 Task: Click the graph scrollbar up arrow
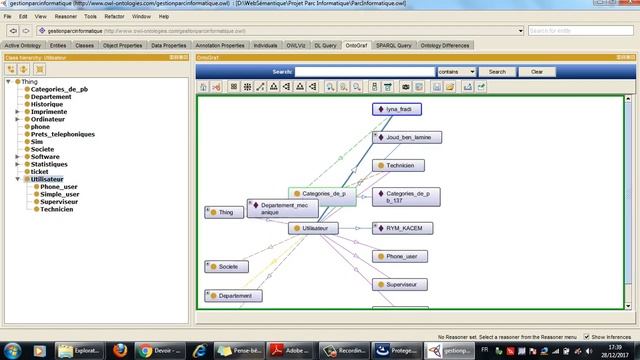[x=628, y=99]
